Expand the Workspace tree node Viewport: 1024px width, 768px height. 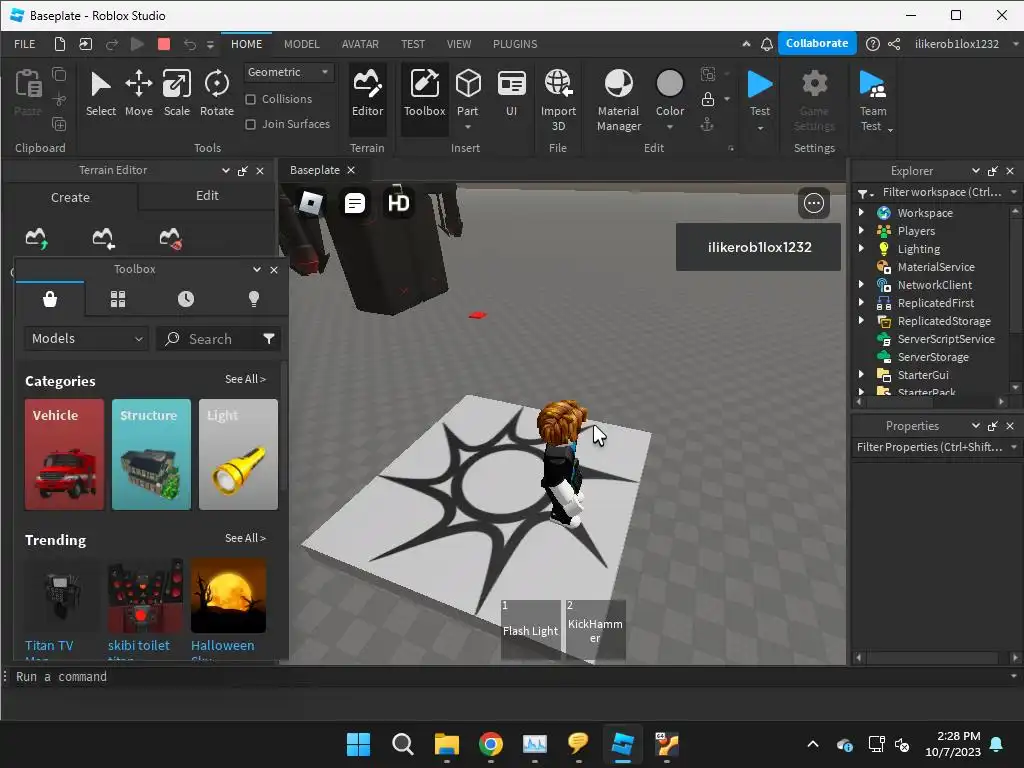[861, 212]
